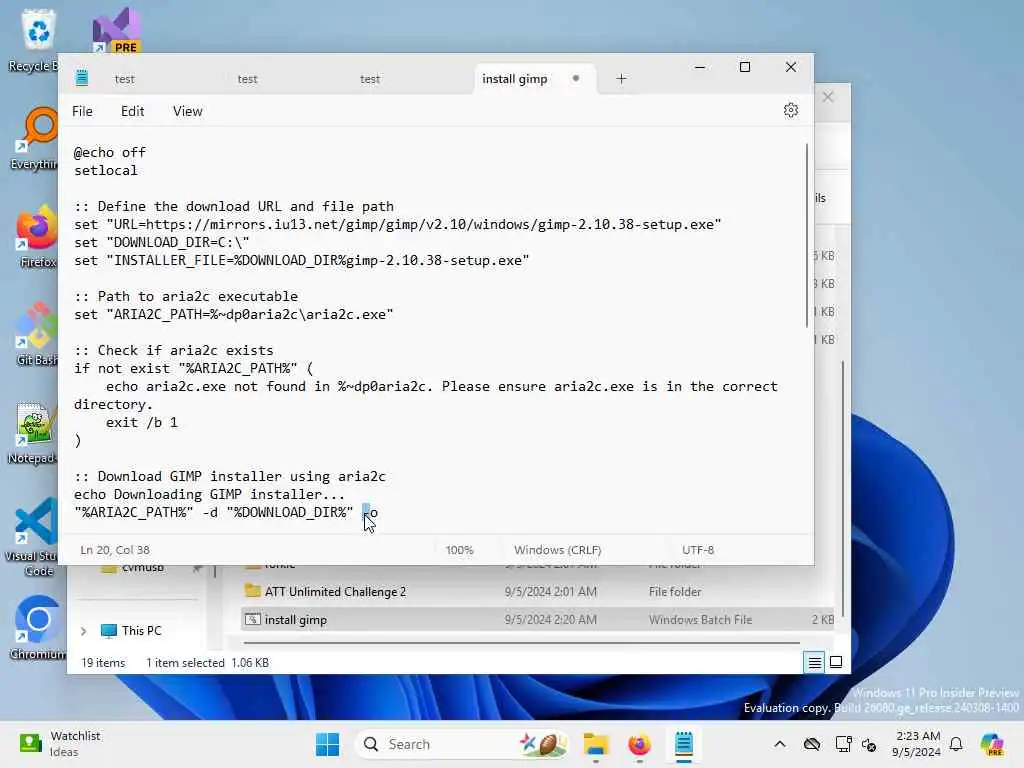Click UTF-8 encoding indicator
This screenshot has width=1024, height=768.
point(697,550)
